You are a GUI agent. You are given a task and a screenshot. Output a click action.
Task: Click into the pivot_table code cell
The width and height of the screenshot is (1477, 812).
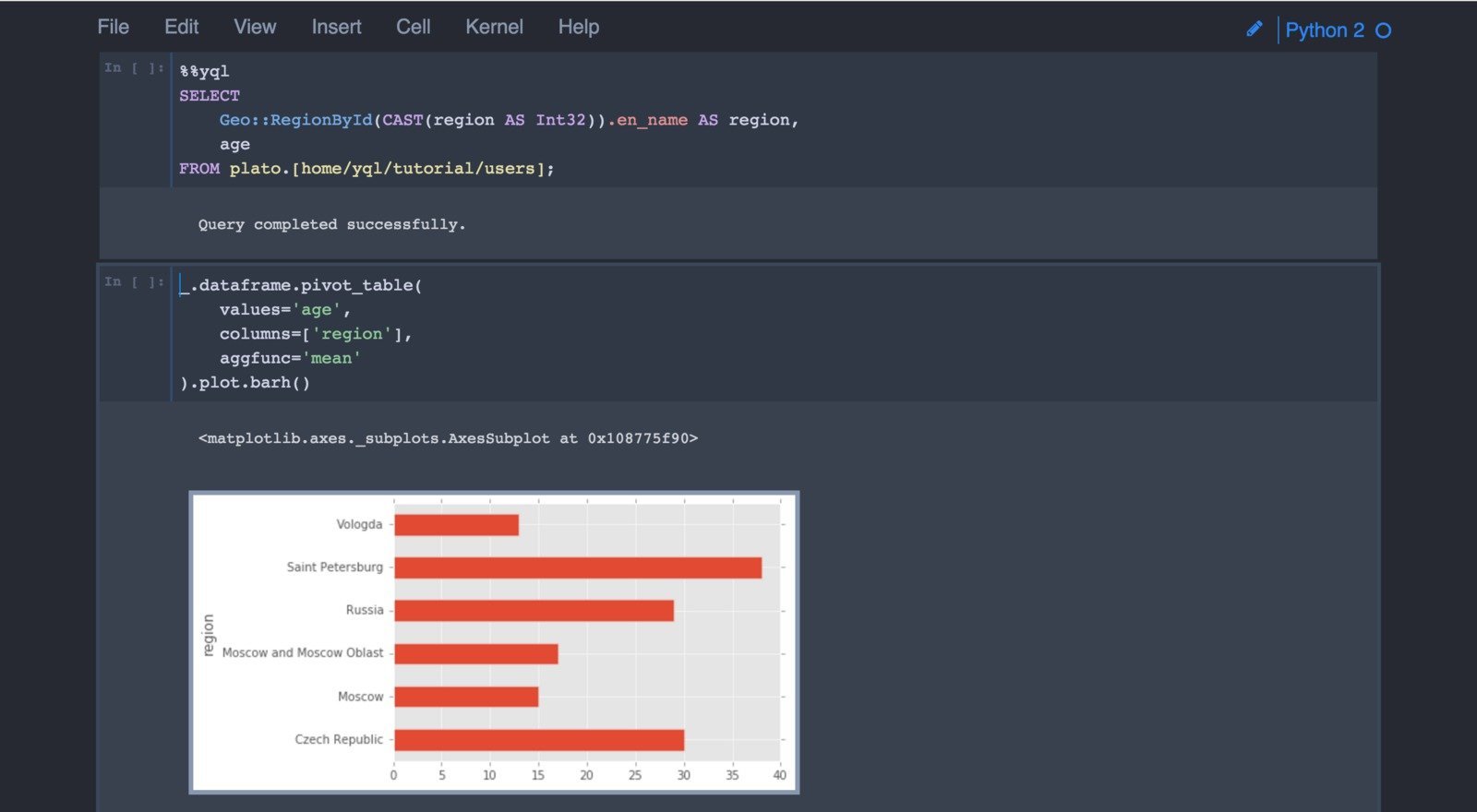(x=774, y=334)
